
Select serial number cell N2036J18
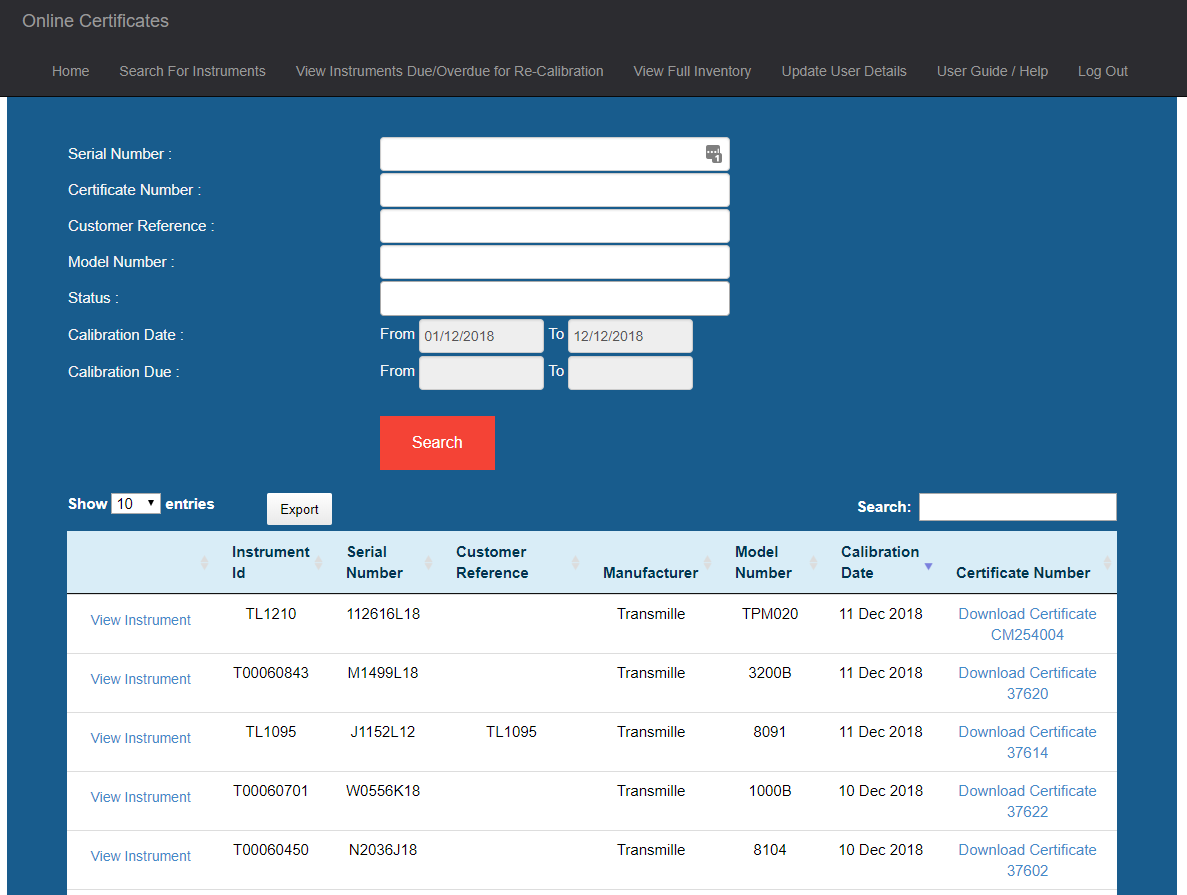(383, 850)
